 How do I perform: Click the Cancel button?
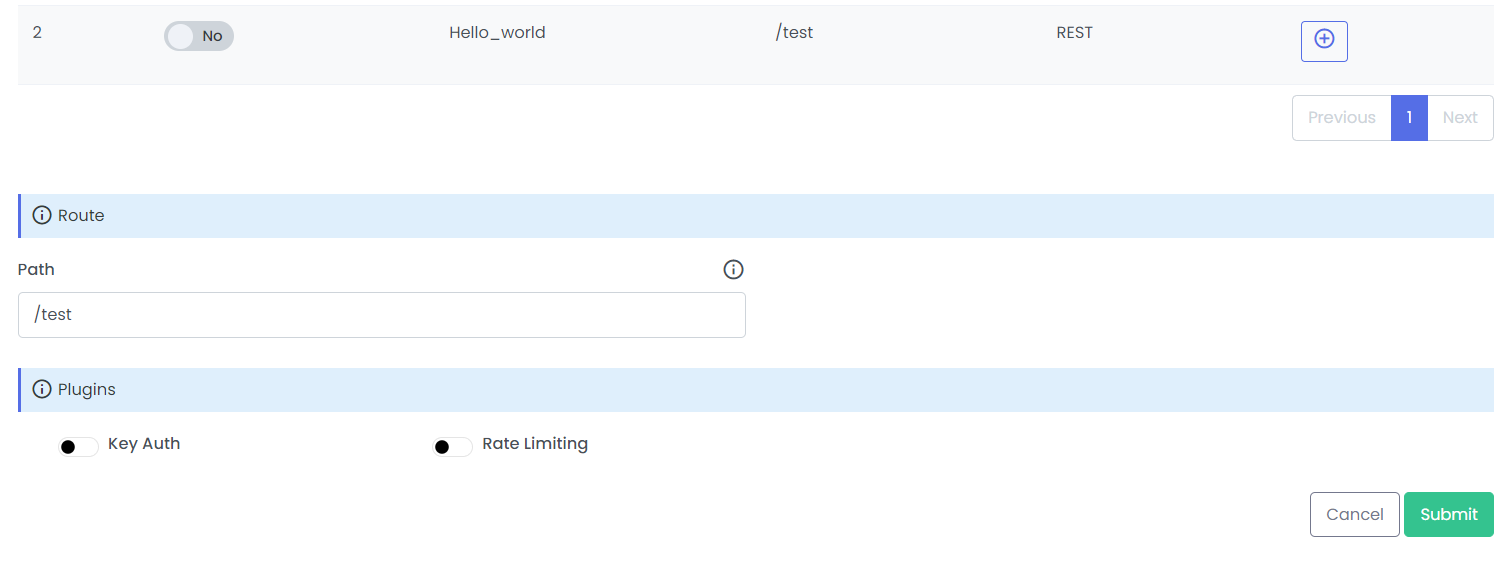[x=1355, y=514]
